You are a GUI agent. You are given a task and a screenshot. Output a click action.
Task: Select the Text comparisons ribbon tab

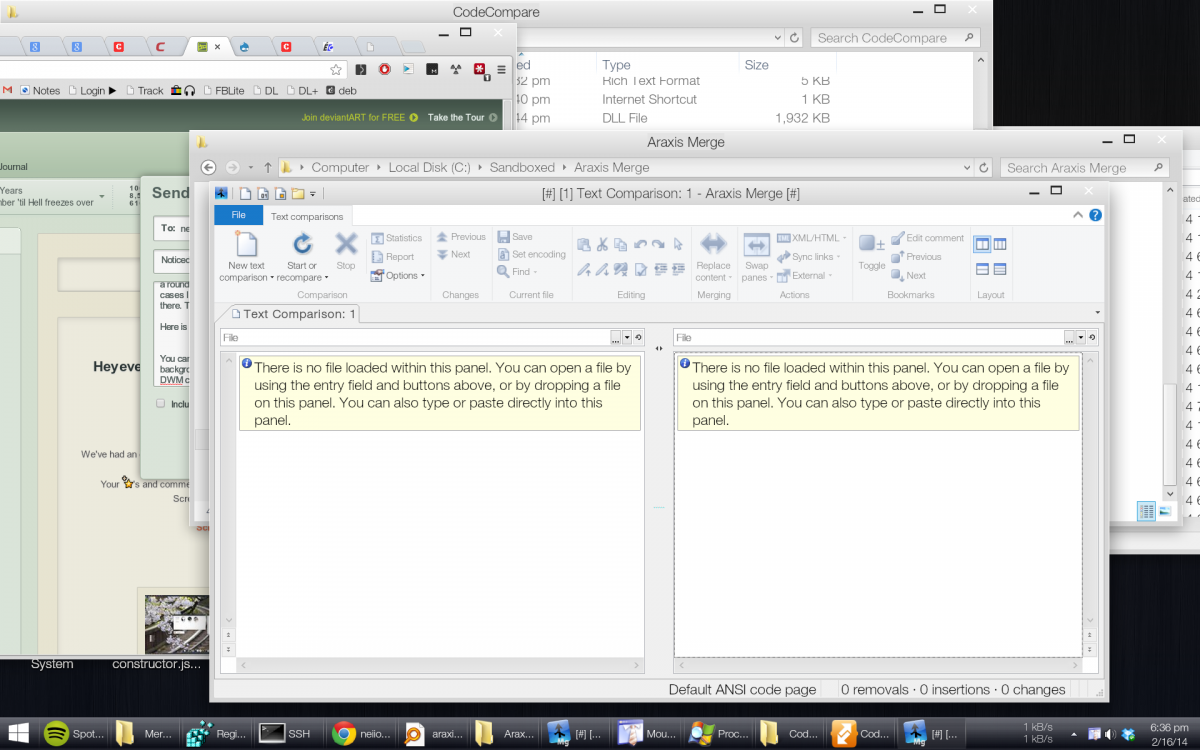point(307,216)
